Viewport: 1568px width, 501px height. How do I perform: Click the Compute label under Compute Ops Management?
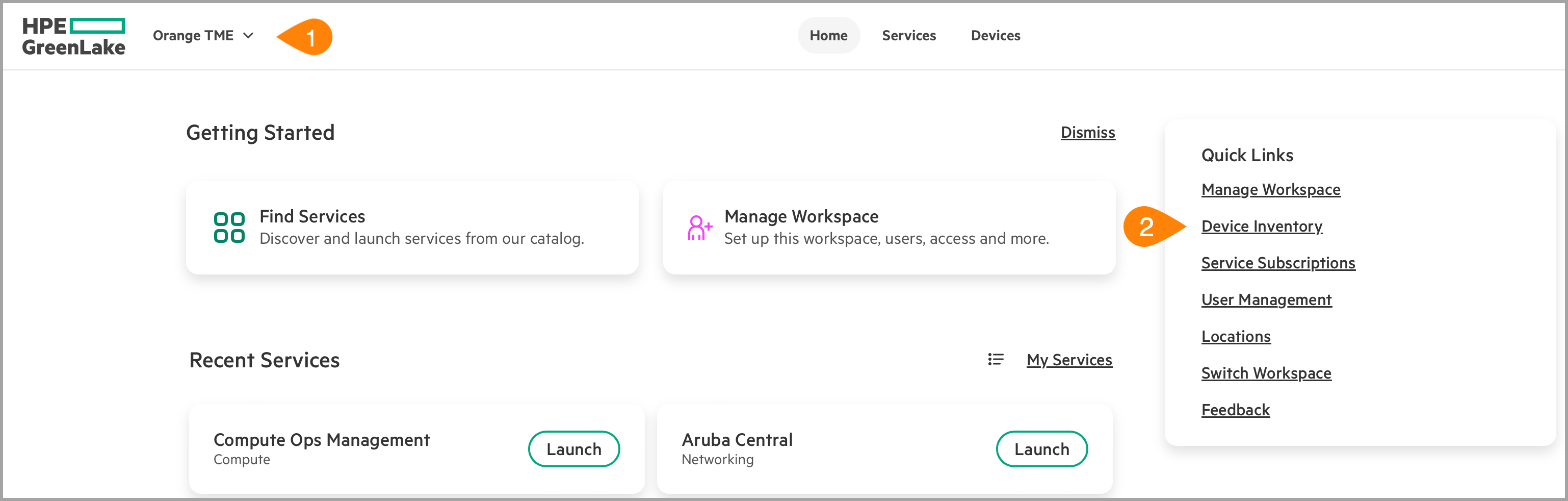click(x=241, y=460)
